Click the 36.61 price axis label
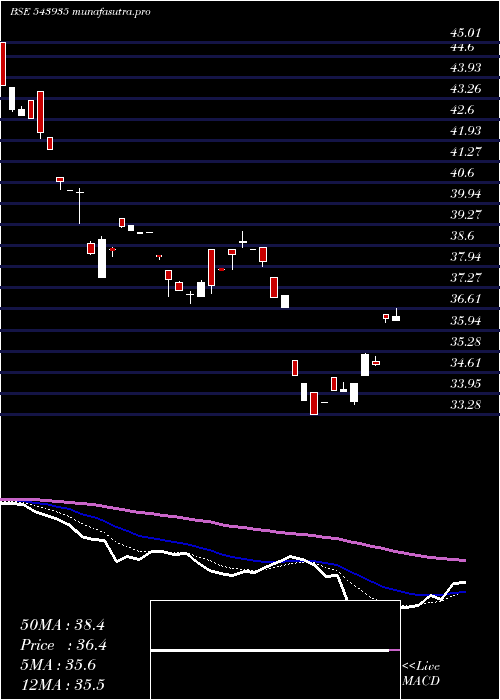This screenshot has height=700, width=500. pos(465,299)
